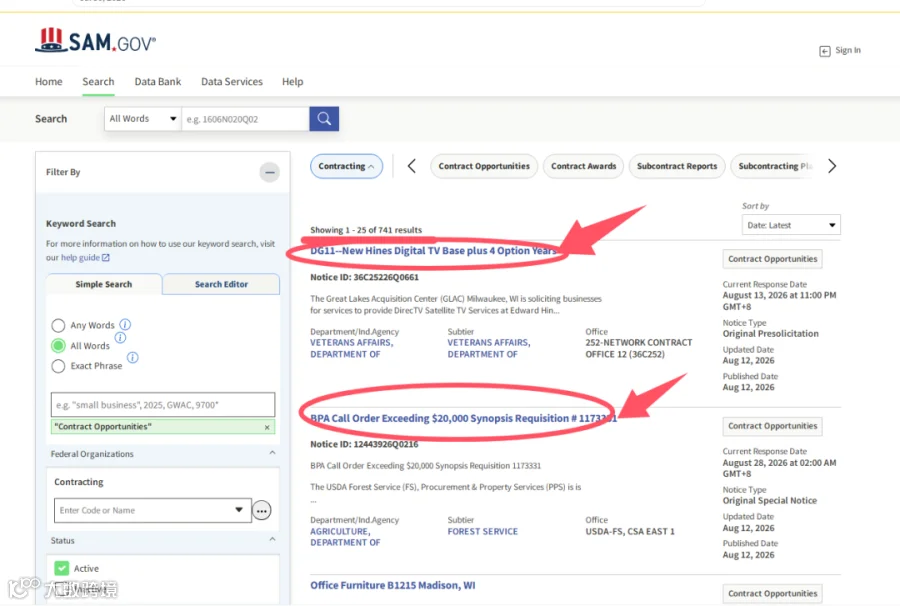Select the Subcontract Reports pill
900x606 pixels.
(677, 166)
